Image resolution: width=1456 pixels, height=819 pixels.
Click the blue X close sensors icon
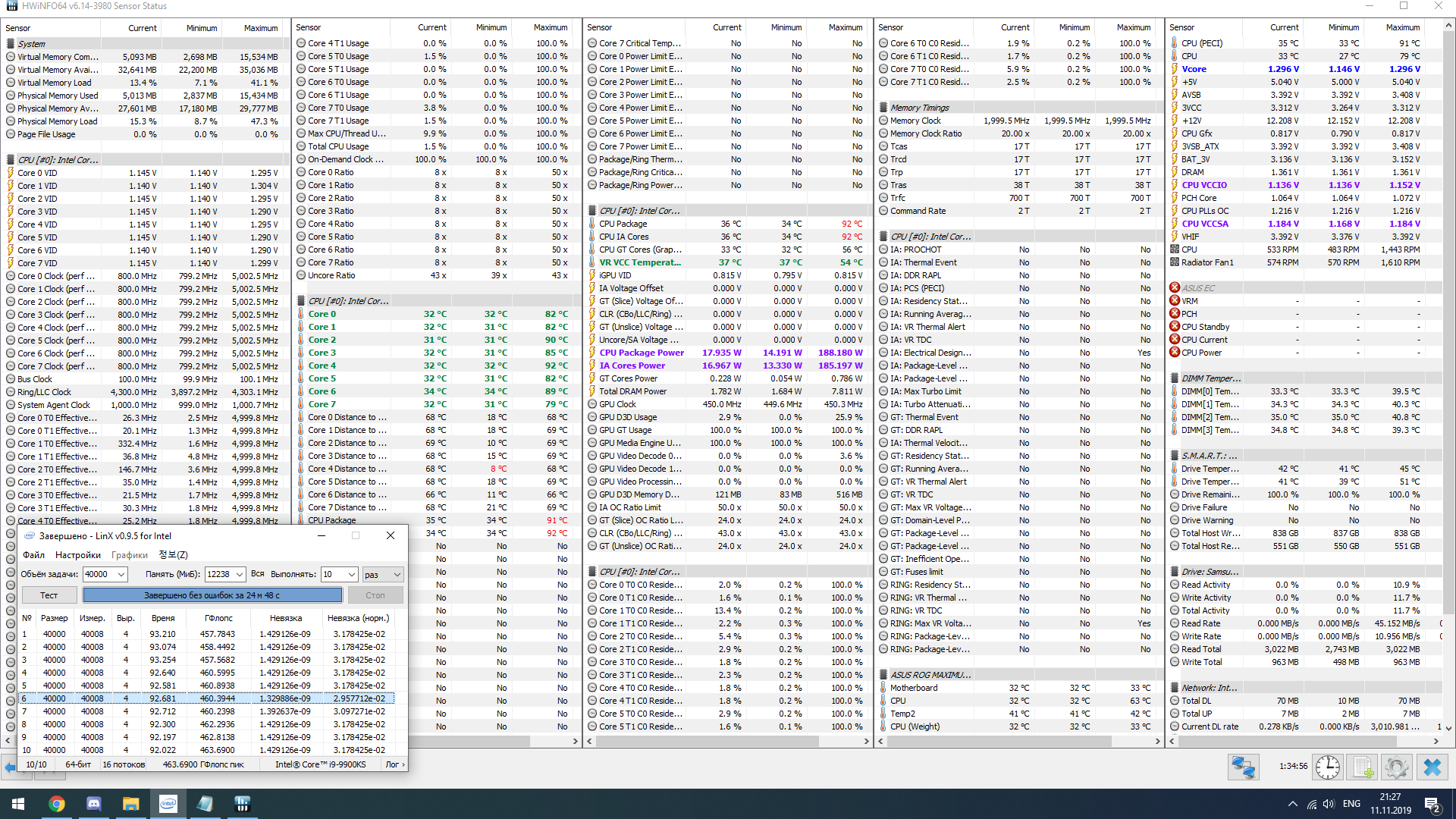tap(1432, 767)
